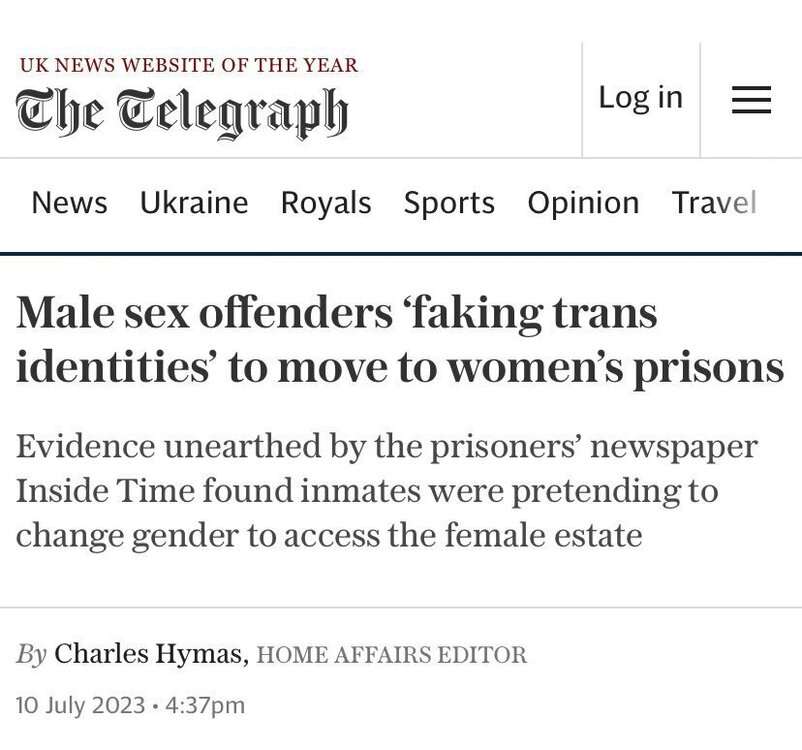
Task: Click the article's subheading paragraph
Action: tap(387, 490)
